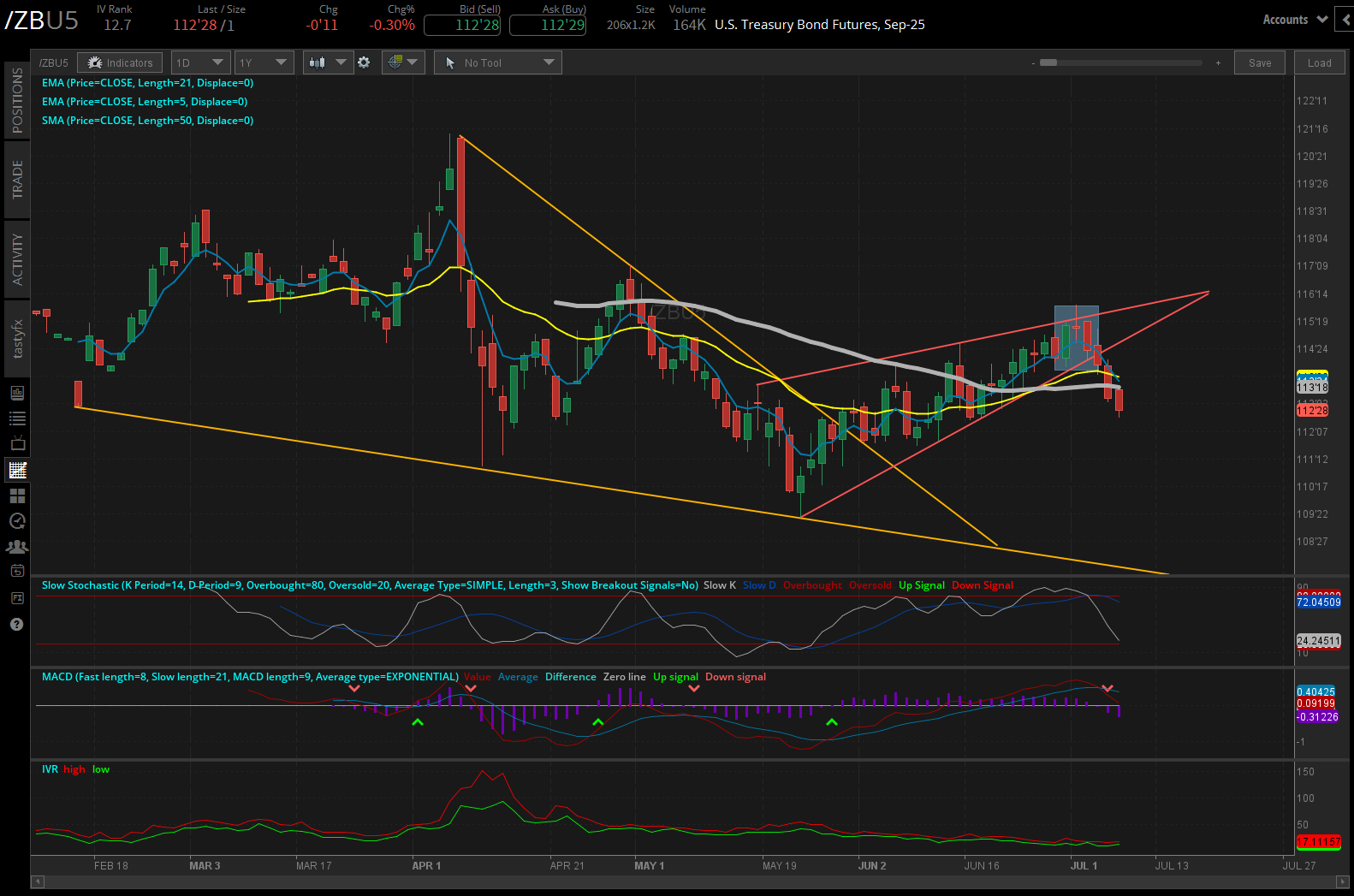Click the IV Rank 12.7 value
The height and width of the screenshot is (896, 1354).
[x=117, y=25]
